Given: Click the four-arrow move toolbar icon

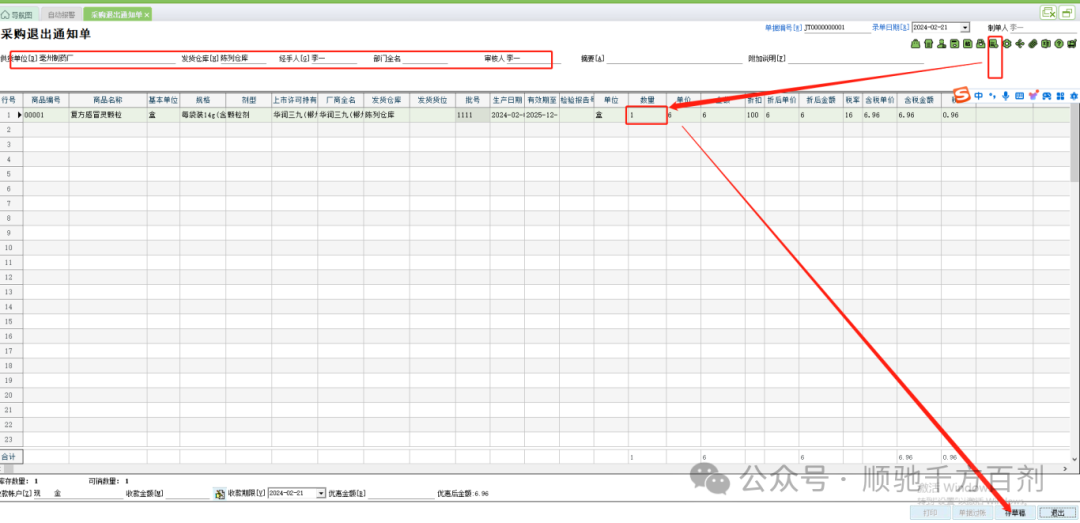Looking at the screenshot, I should click(1019, 44).
